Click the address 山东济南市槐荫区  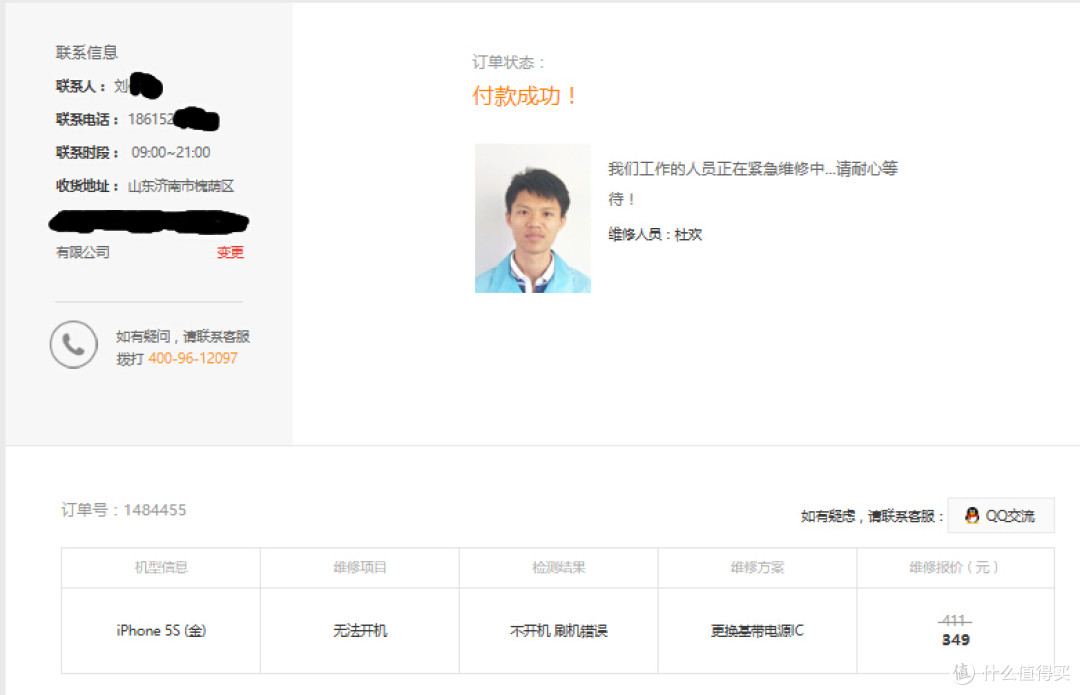(x=181, y=186)
